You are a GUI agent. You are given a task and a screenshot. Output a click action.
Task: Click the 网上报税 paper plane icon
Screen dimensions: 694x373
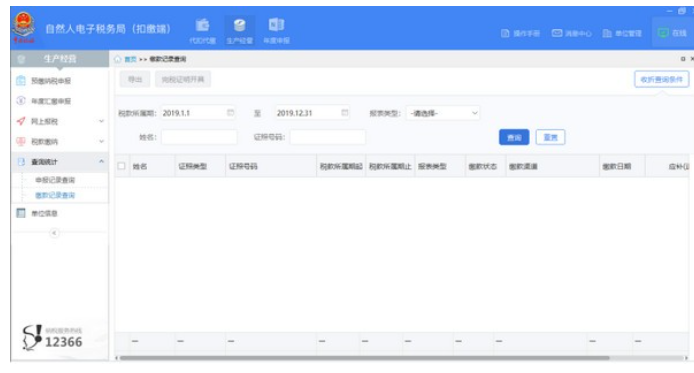tap(21, 121)
